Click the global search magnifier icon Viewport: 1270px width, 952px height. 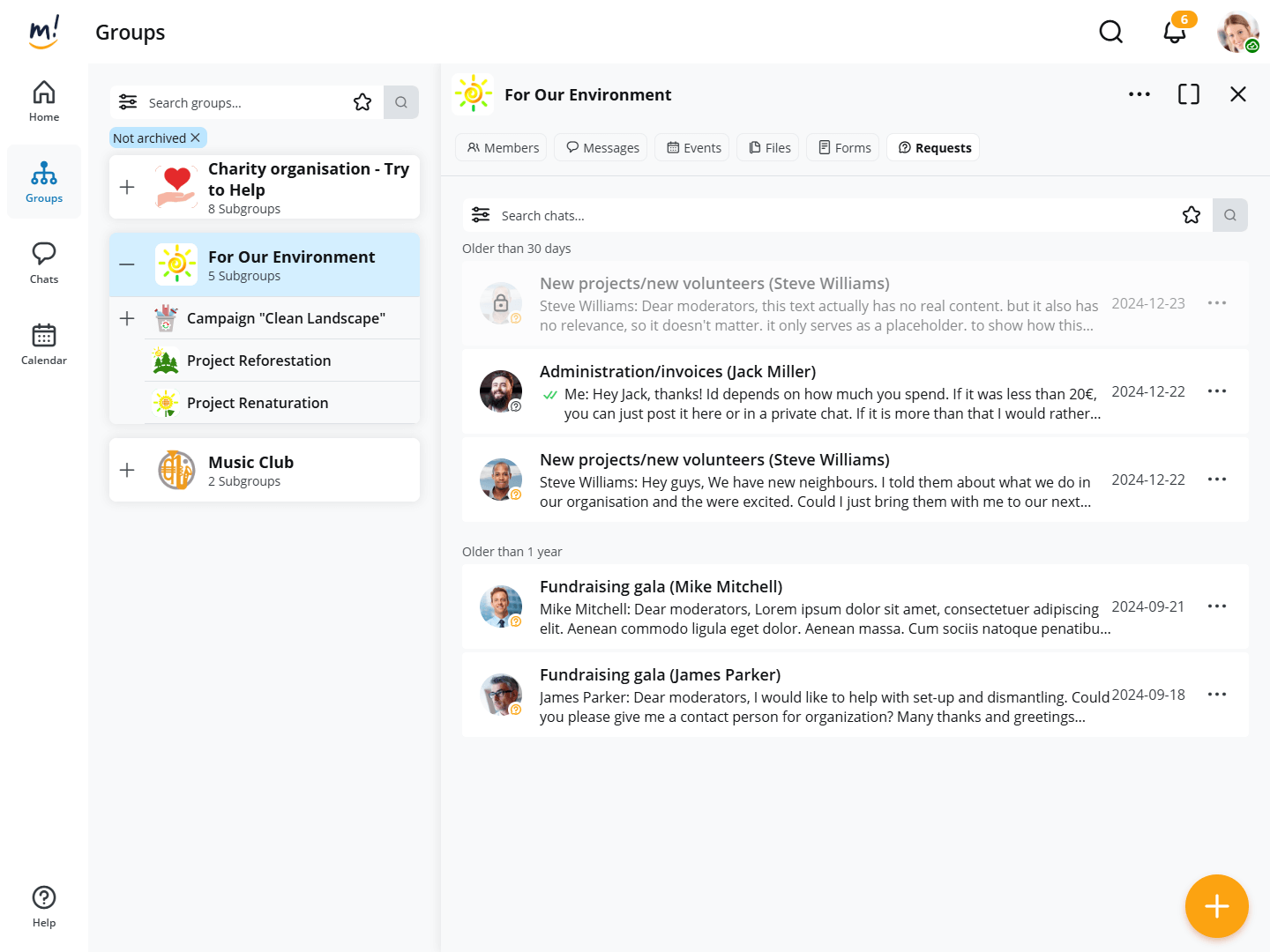pyautogui.click(x=1110, y=33)
